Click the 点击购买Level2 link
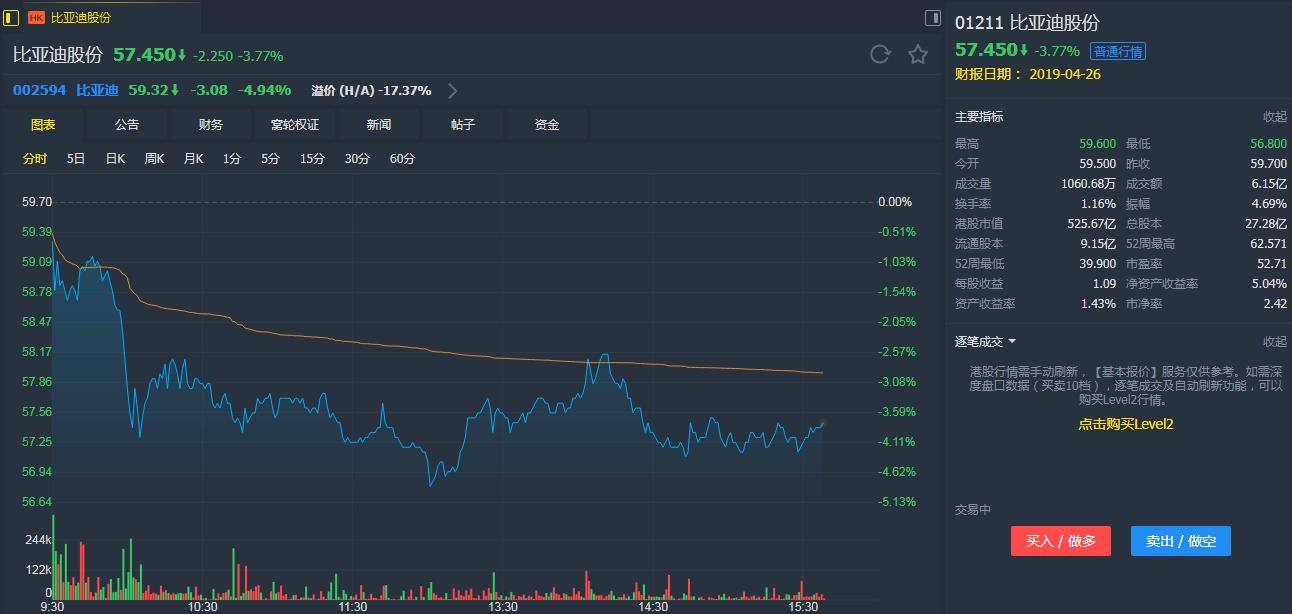The image size is (1292, 614). point(1125,424)
